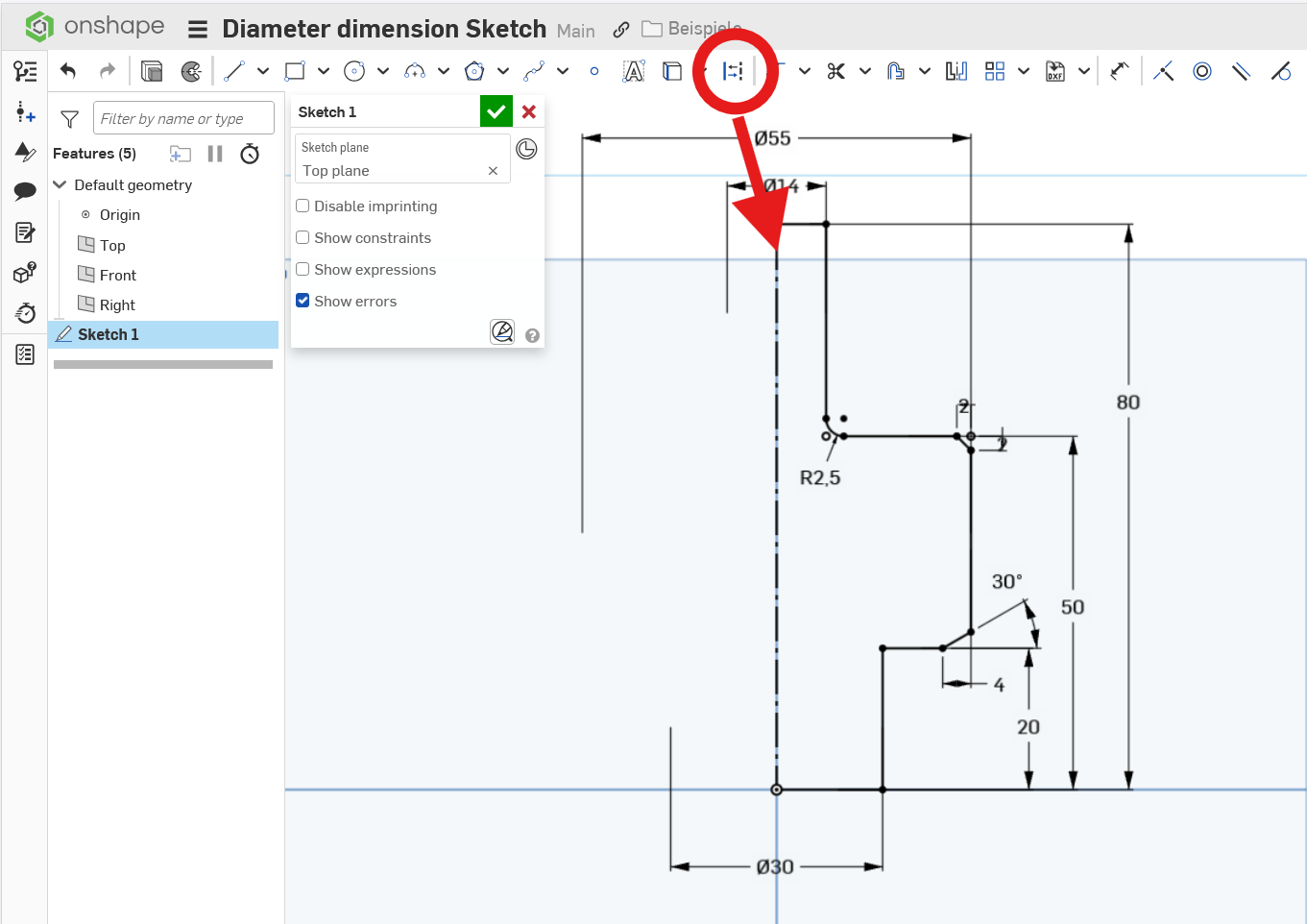This screenshot has height=924, width=1307.
Task: Select the Mirror tool
Action: (956, 71)
